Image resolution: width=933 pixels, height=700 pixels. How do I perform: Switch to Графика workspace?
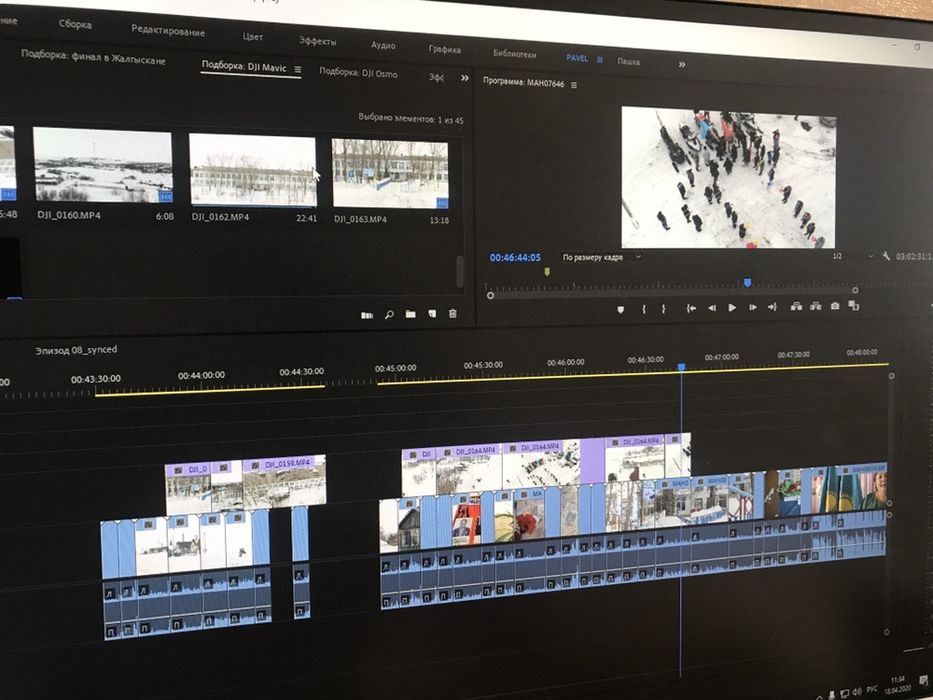pyautogui.click(x=444, y=49)
